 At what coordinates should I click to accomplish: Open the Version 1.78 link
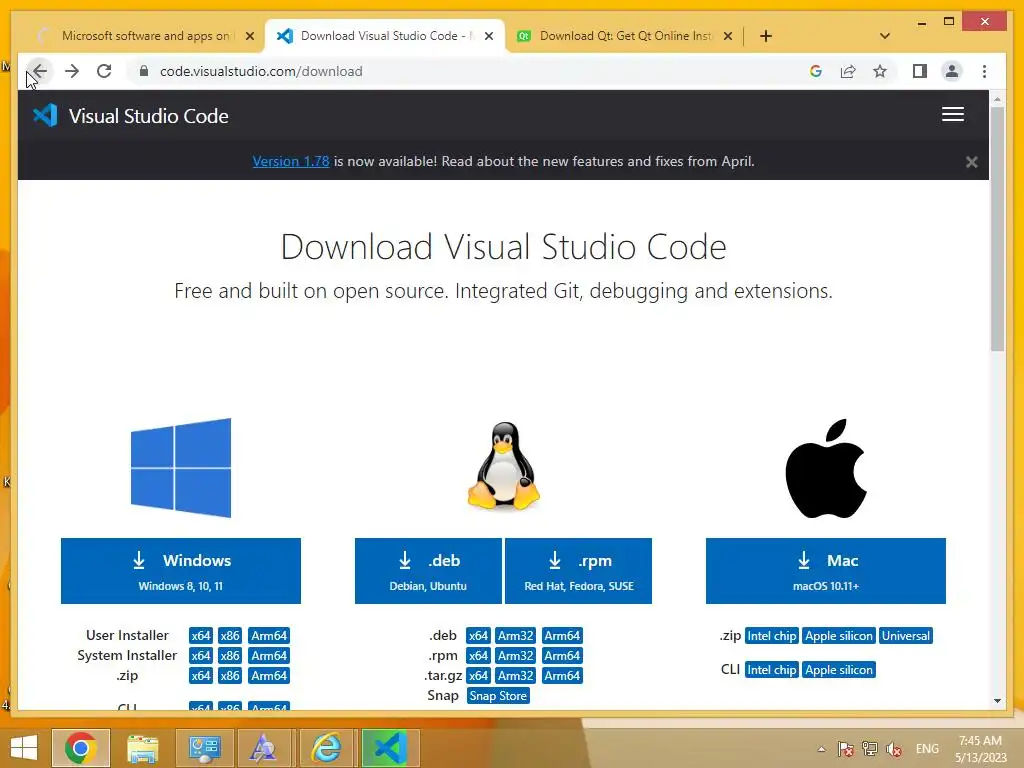pos(291,161)
